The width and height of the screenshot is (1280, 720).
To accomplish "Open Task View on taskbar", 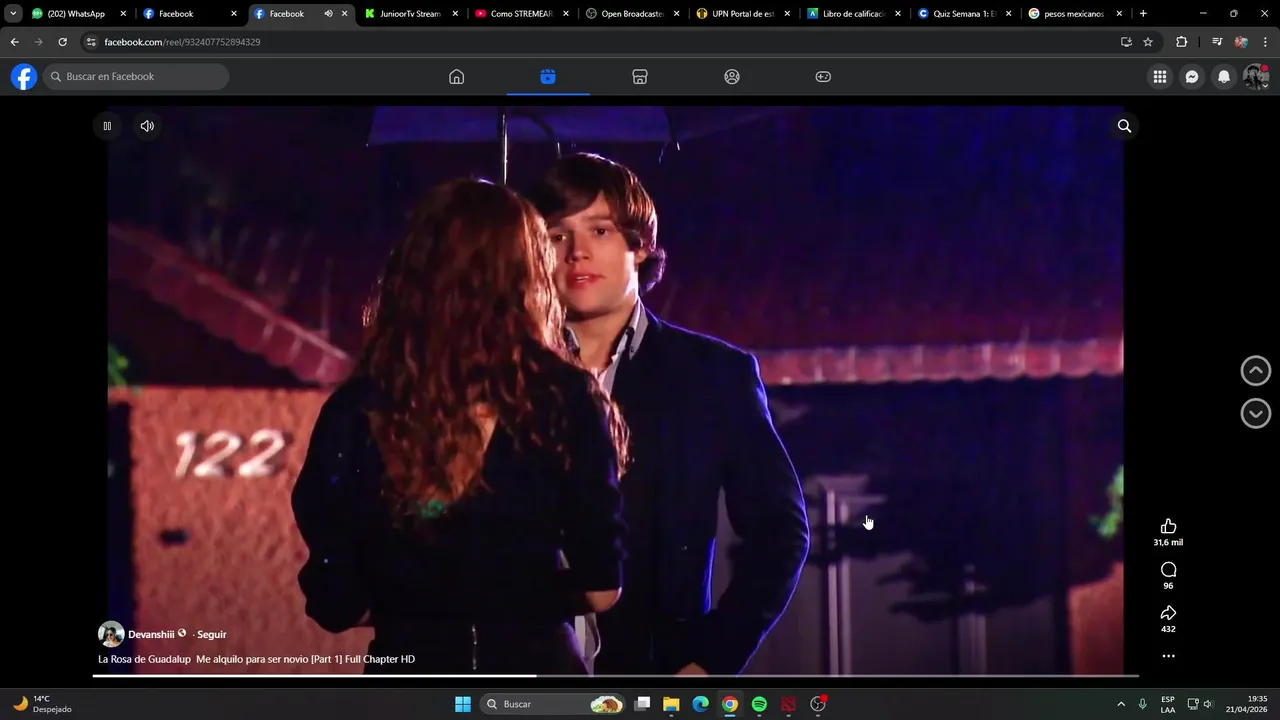I will point(643,704).
